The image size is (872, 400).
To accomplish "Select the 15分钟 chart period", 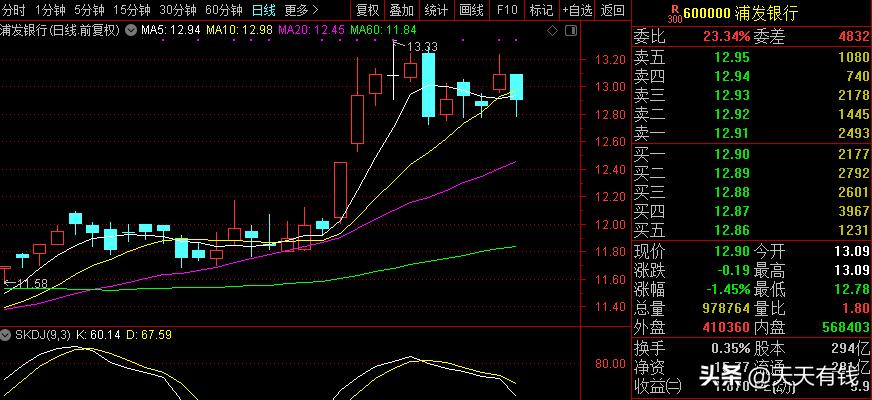I will click(x=132, y=9).
